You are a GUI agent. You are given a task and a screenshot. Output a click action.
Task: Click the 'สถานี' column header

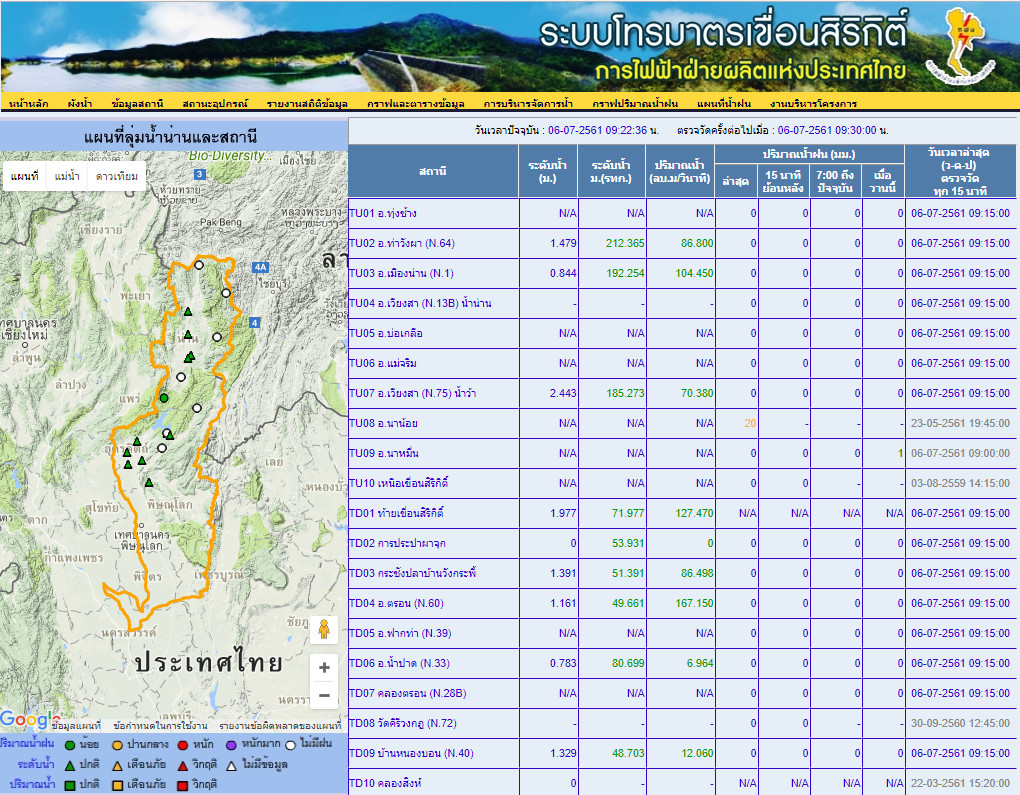click(433, 171)
